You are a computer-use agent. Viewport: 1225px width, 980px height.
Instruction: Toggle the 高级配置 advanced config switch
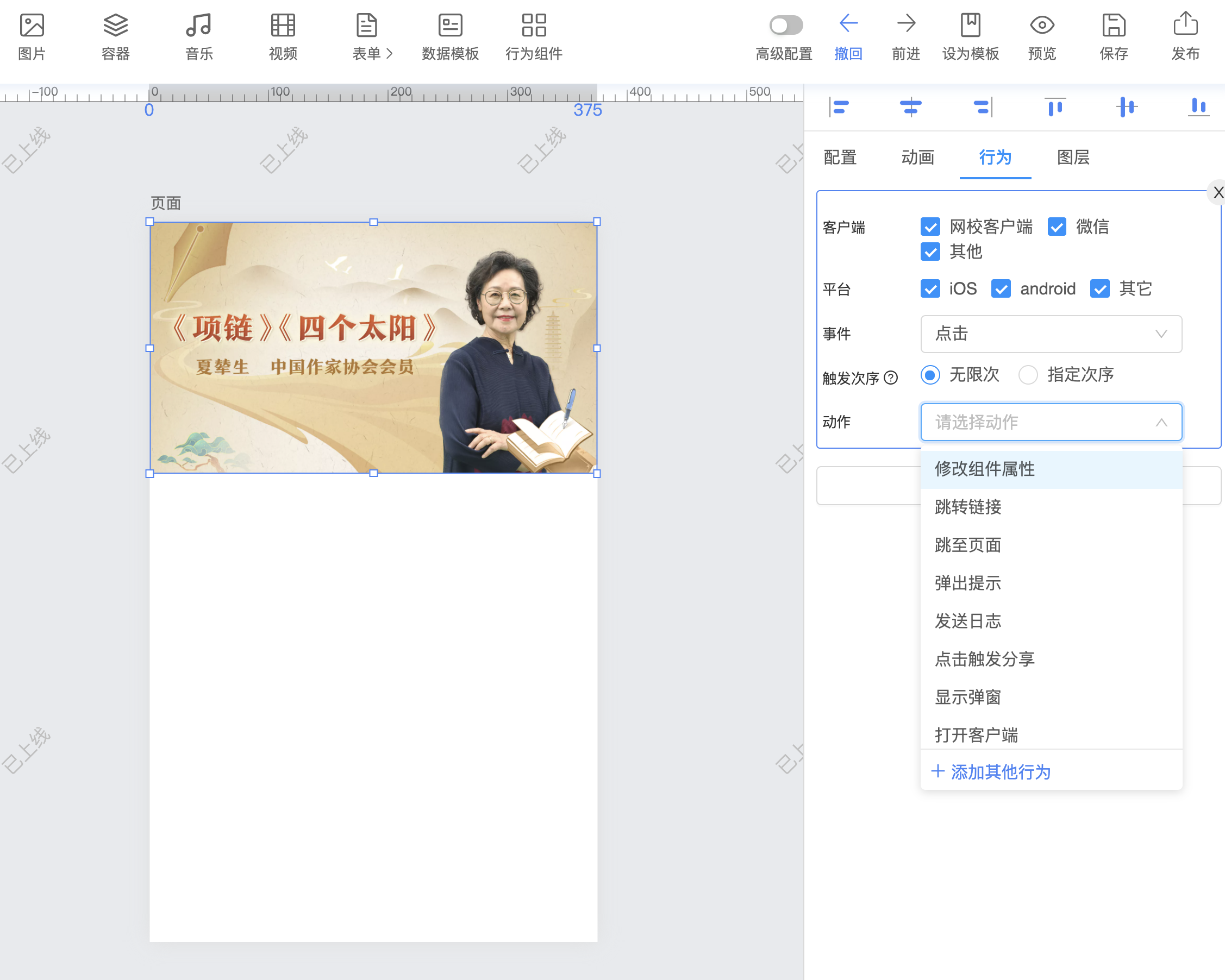785,26
